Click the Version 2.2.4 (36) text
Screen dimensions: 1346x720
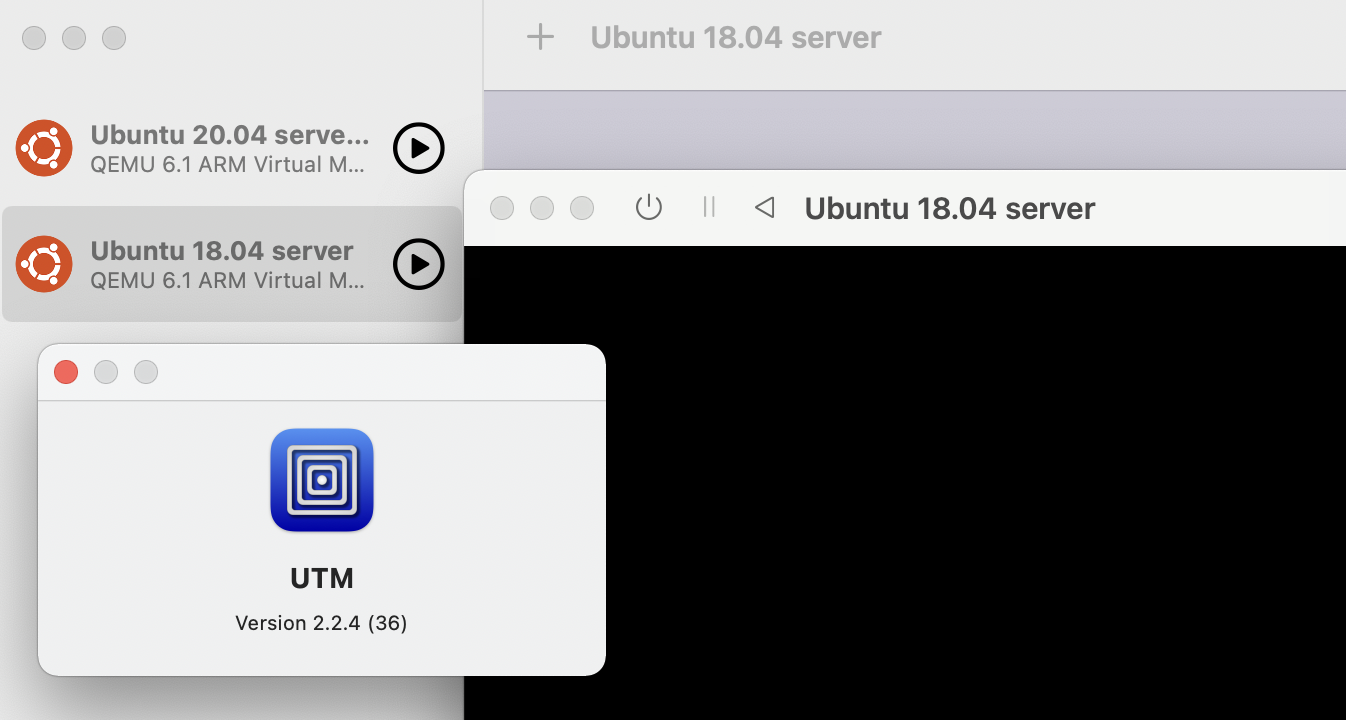(x=321, y=622)
